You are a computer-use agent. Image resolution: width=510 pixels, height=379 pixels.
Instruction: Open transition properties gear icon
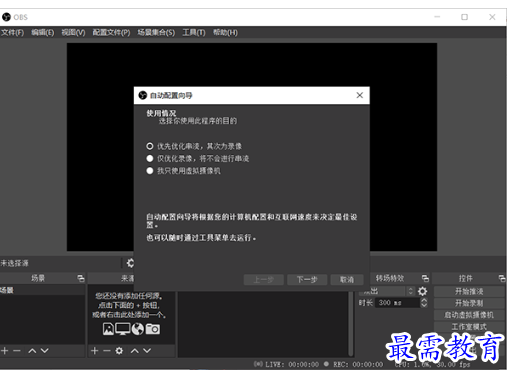coord(422,291)
